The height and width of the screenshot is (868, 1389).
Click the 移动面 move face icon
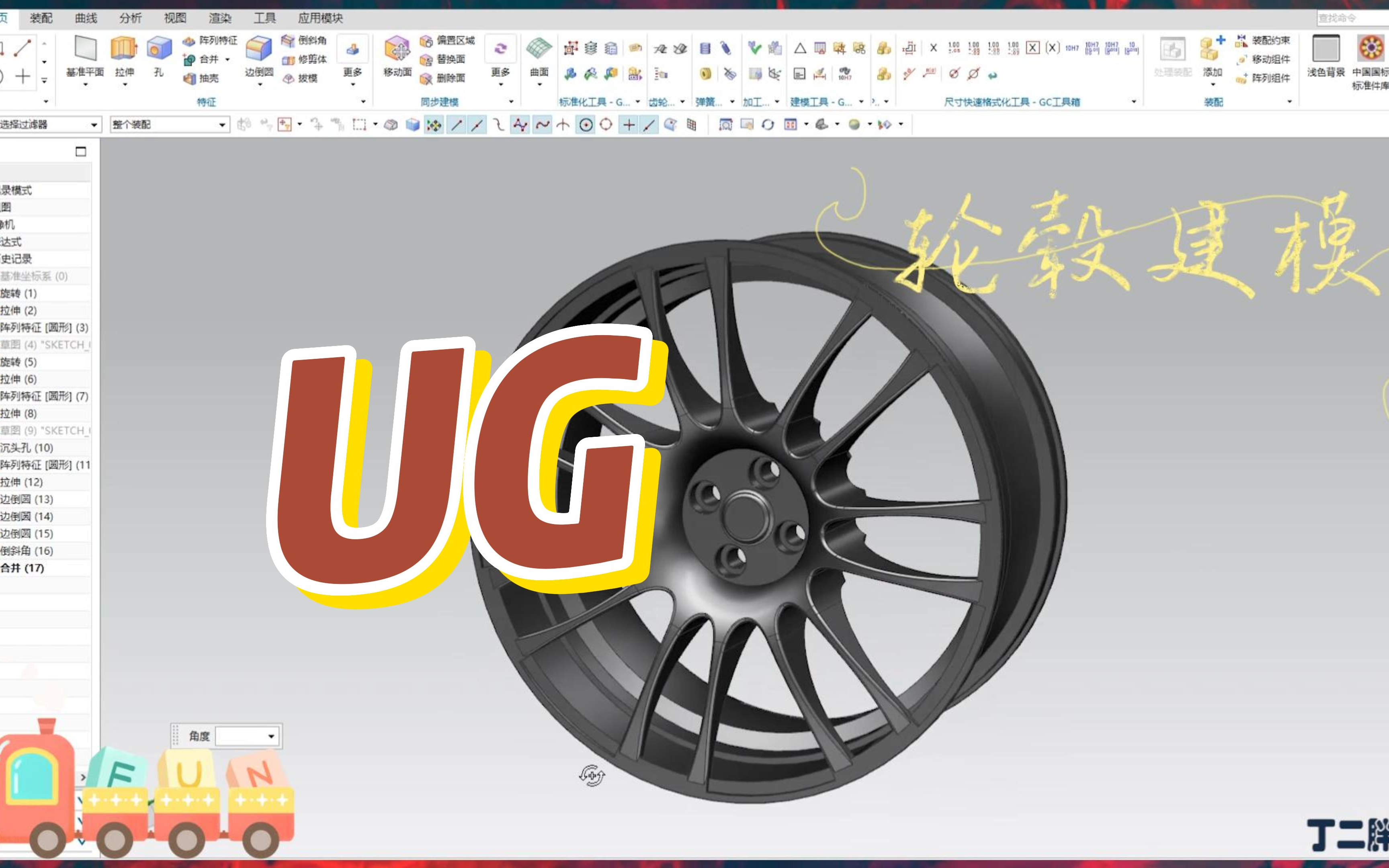(397, 49)
